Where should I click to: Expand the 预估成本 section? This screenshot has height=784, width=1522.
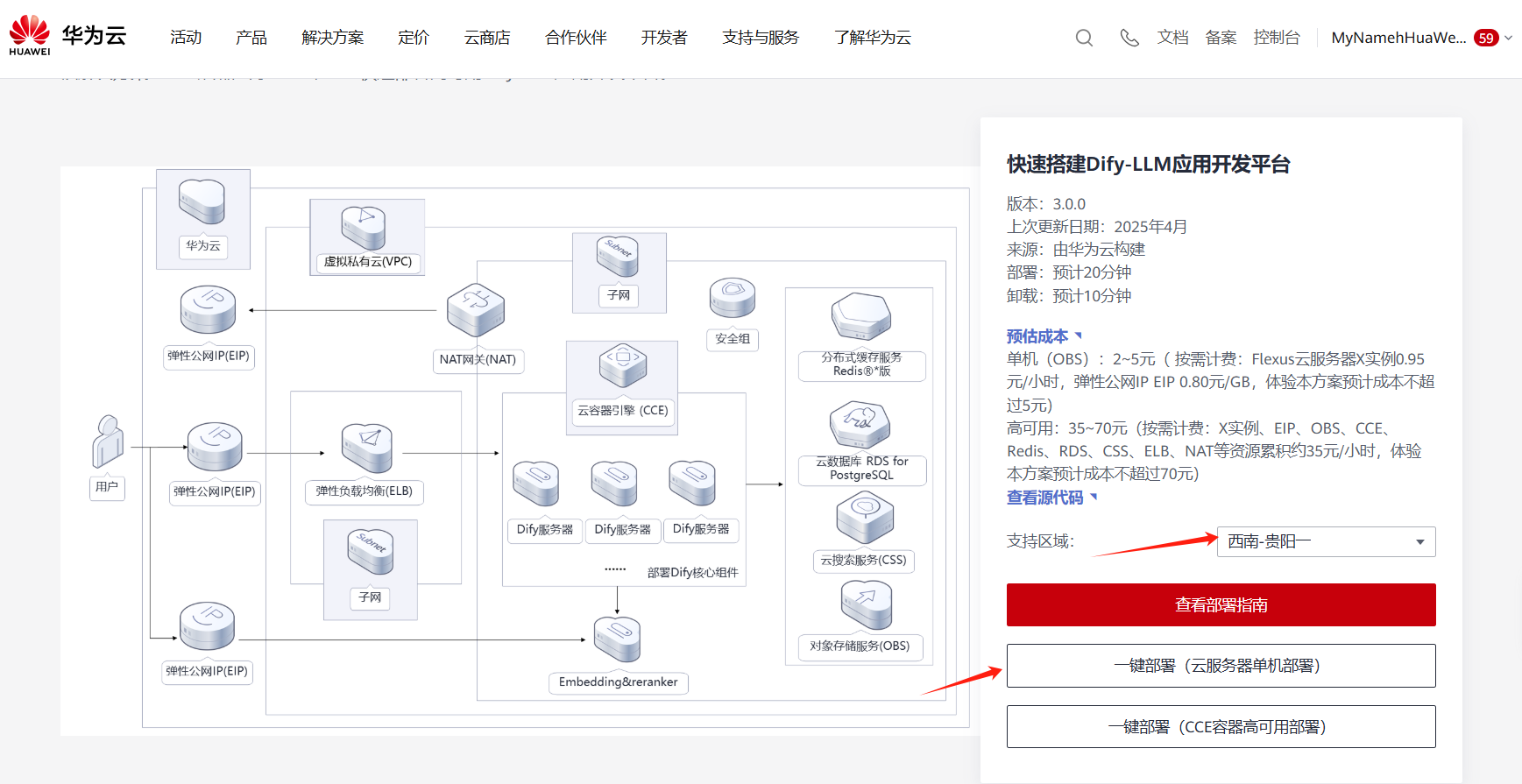coord(1044,336)
